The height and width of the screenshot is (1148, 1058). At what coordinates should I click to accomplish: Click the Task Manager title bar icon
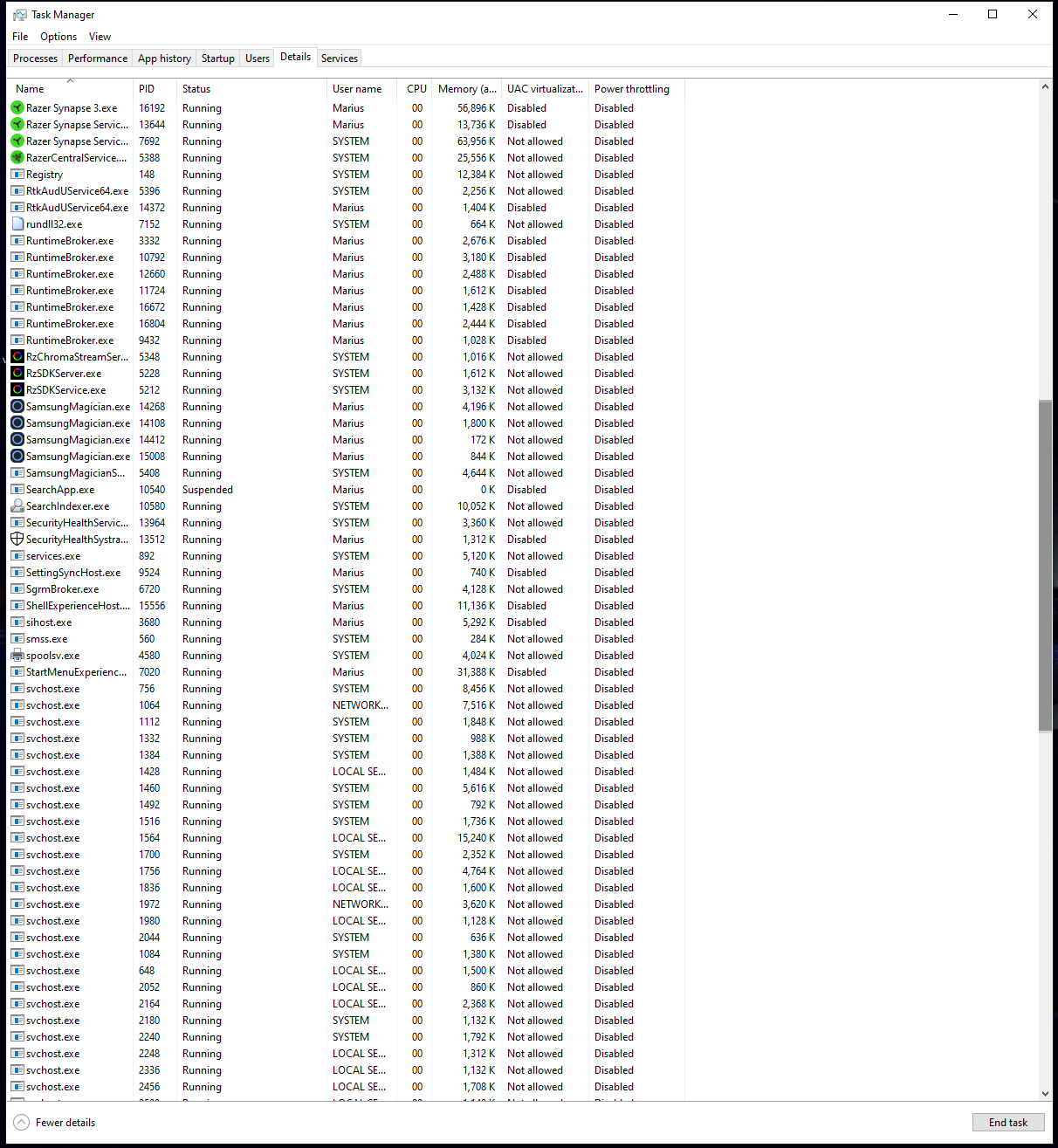coord(19,15)
